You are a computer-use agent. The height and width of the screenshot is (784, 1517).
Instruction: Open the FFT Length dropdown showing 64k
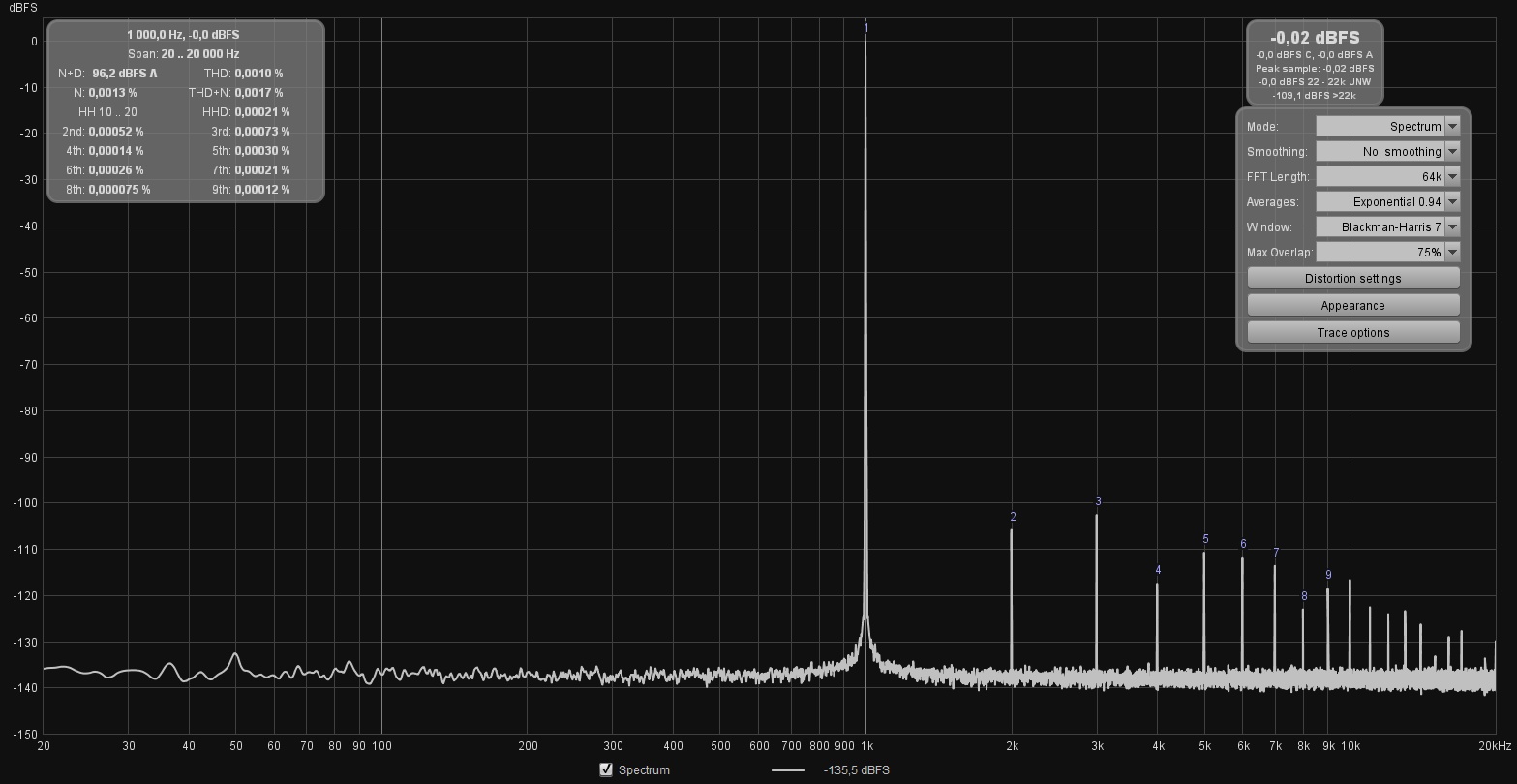click(1387, 177)
